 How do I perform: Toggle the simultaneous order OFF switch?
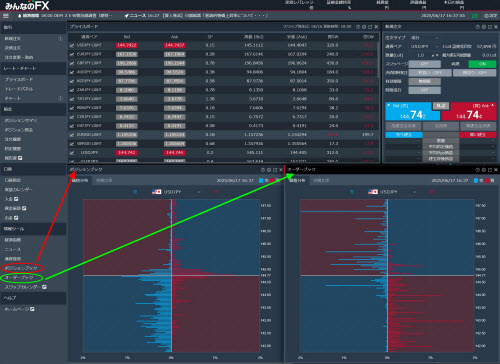[x=425, y=90]
